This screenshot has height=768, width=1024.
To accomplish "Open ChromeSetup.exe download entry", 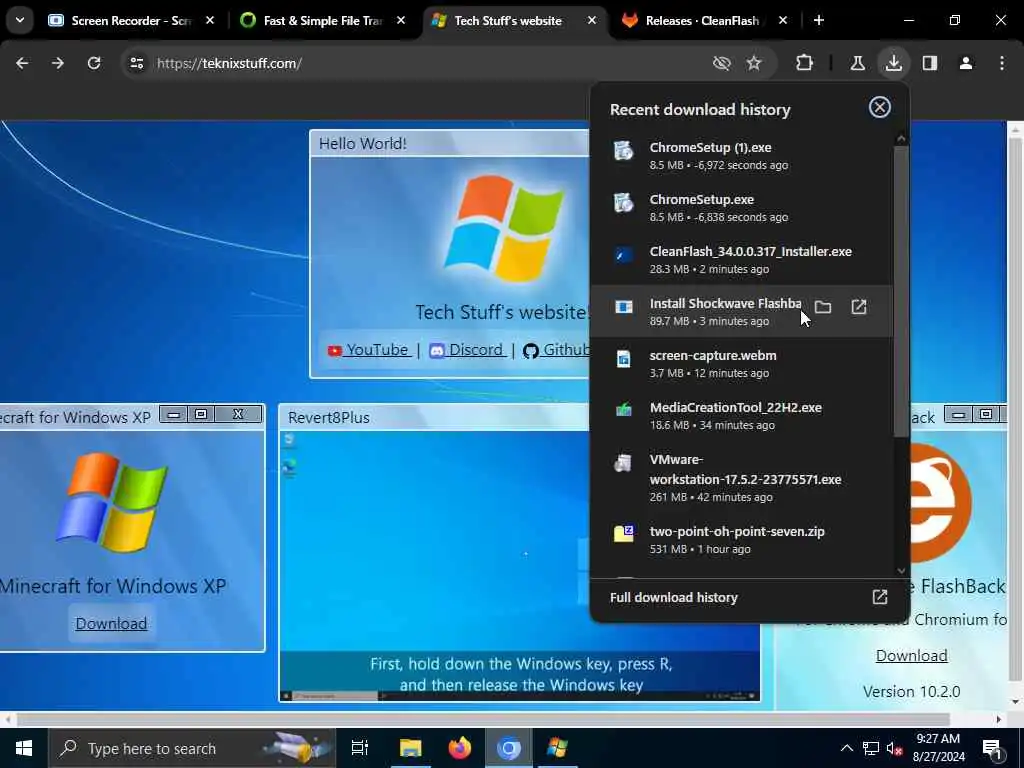I will tap(741, 208).
